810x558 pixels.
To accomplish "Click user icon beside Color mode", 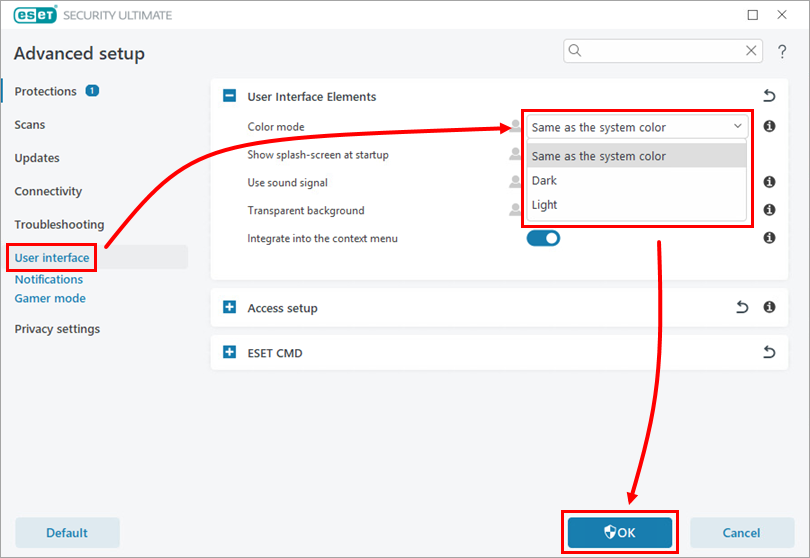I will (515, 126).
